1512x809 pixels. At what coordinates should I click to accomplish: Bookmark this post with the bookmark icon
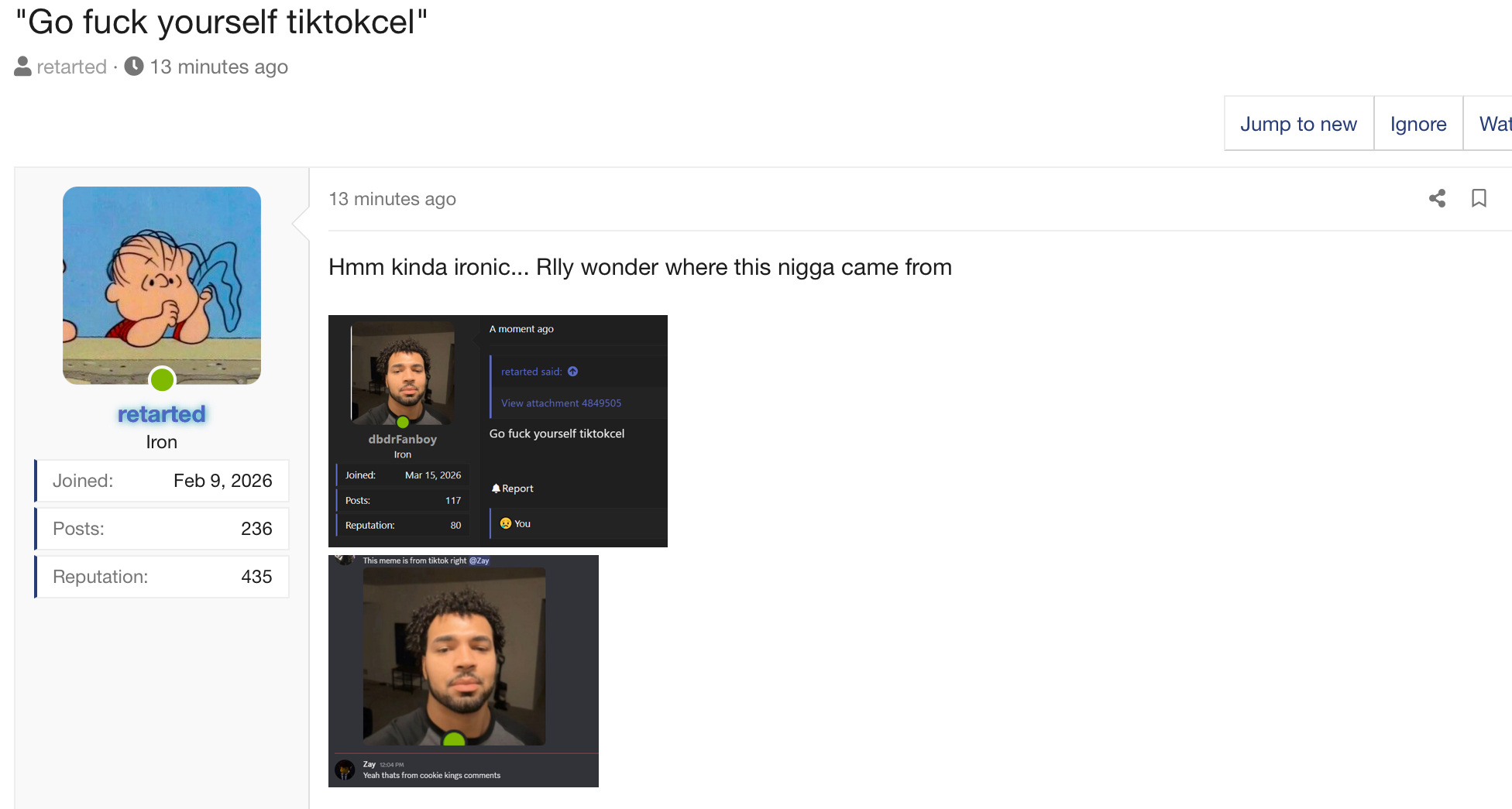tap(1479, 198)
